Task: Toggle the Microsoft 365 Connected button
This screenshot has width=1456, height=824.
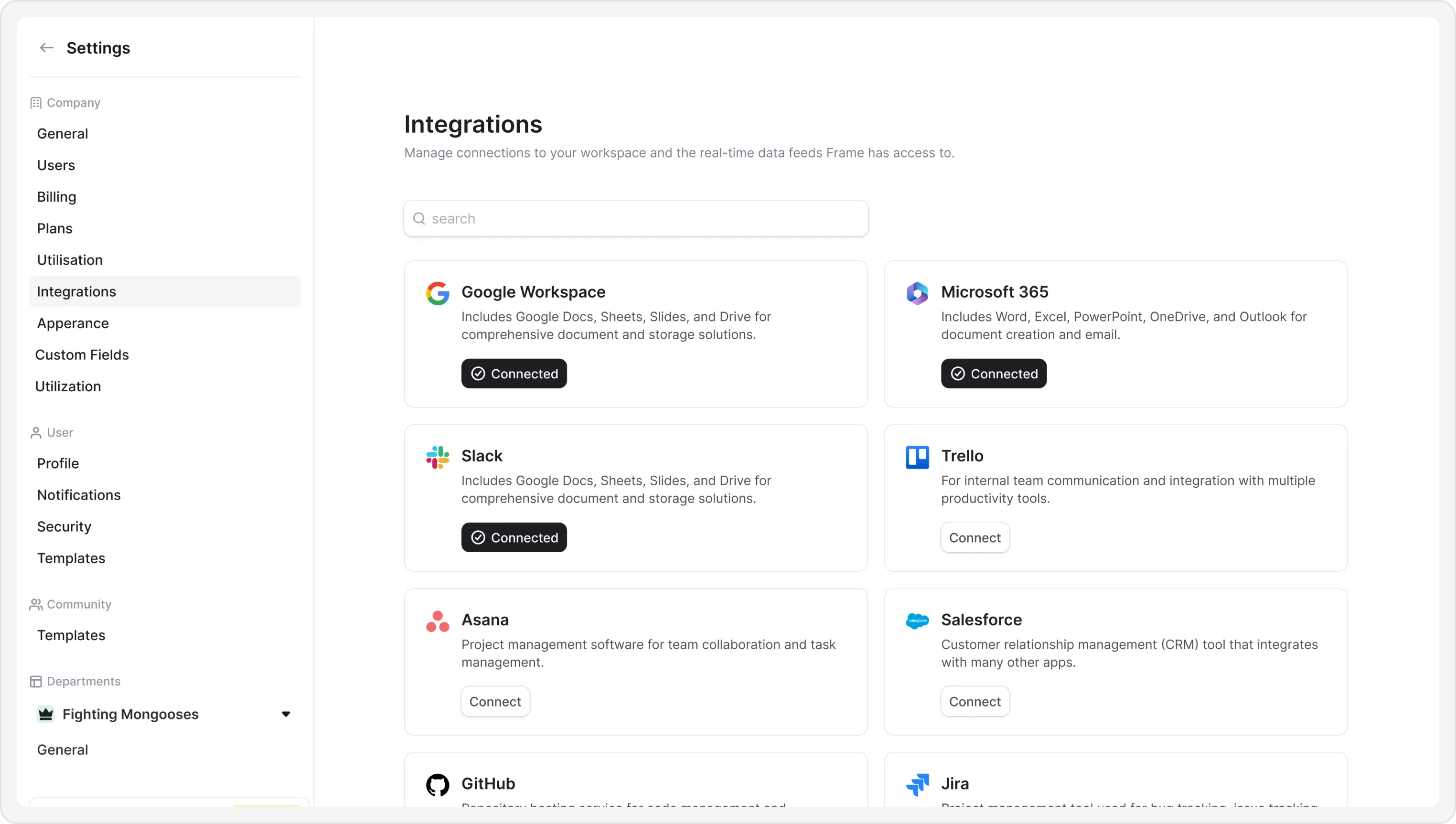Action: pos(993,374)
